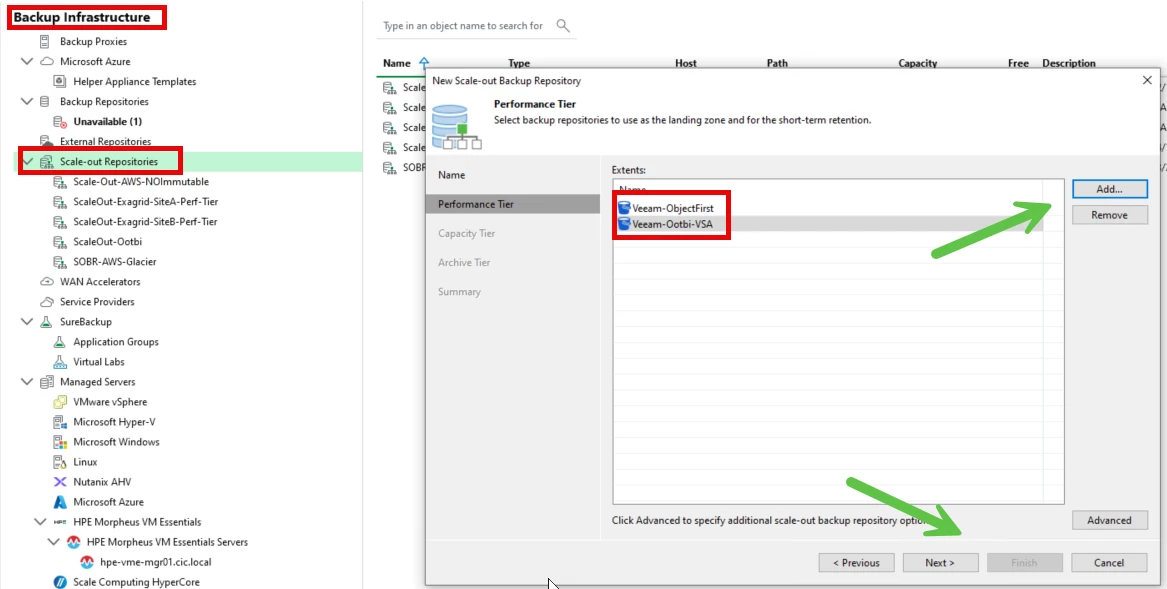Image resolution: width=1167 pixels, height=589 pixels.
Task: Click the ScaleOut-Exagrid-SiteB-Perf-Tier icon
Action: pos(60,222)
